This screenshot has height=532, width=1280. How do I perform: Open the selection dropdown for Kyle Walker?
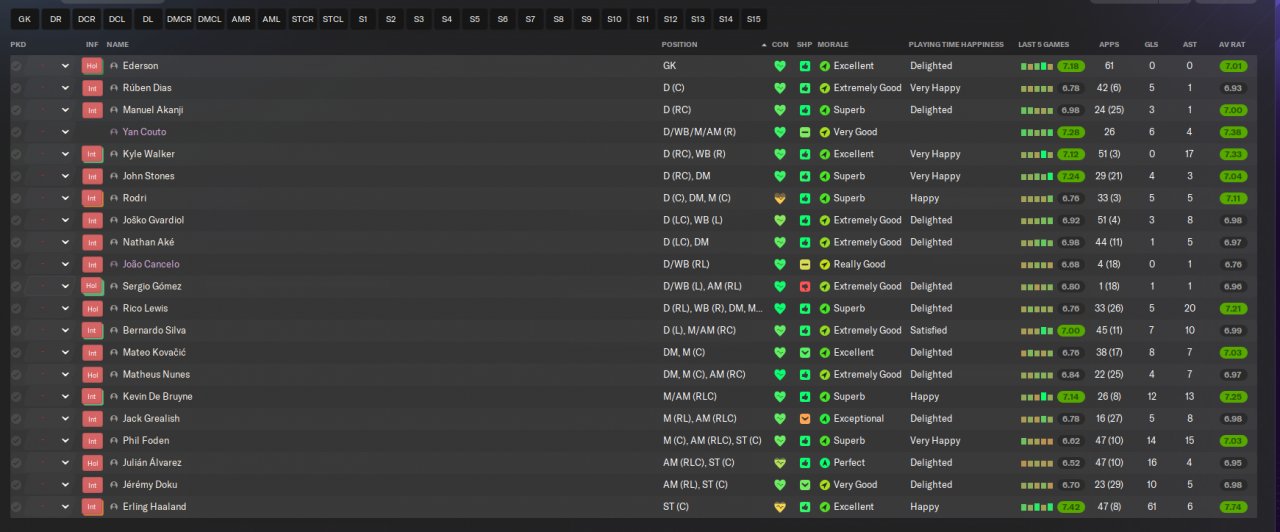[65, 154]
